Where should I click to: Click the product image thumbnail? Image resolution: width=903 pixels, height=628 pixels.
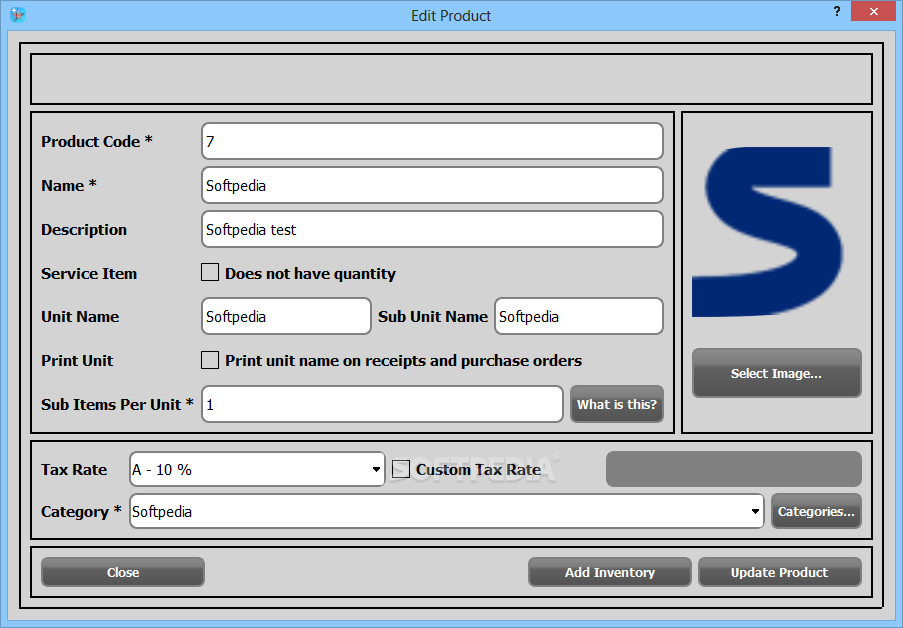point(768,232)
